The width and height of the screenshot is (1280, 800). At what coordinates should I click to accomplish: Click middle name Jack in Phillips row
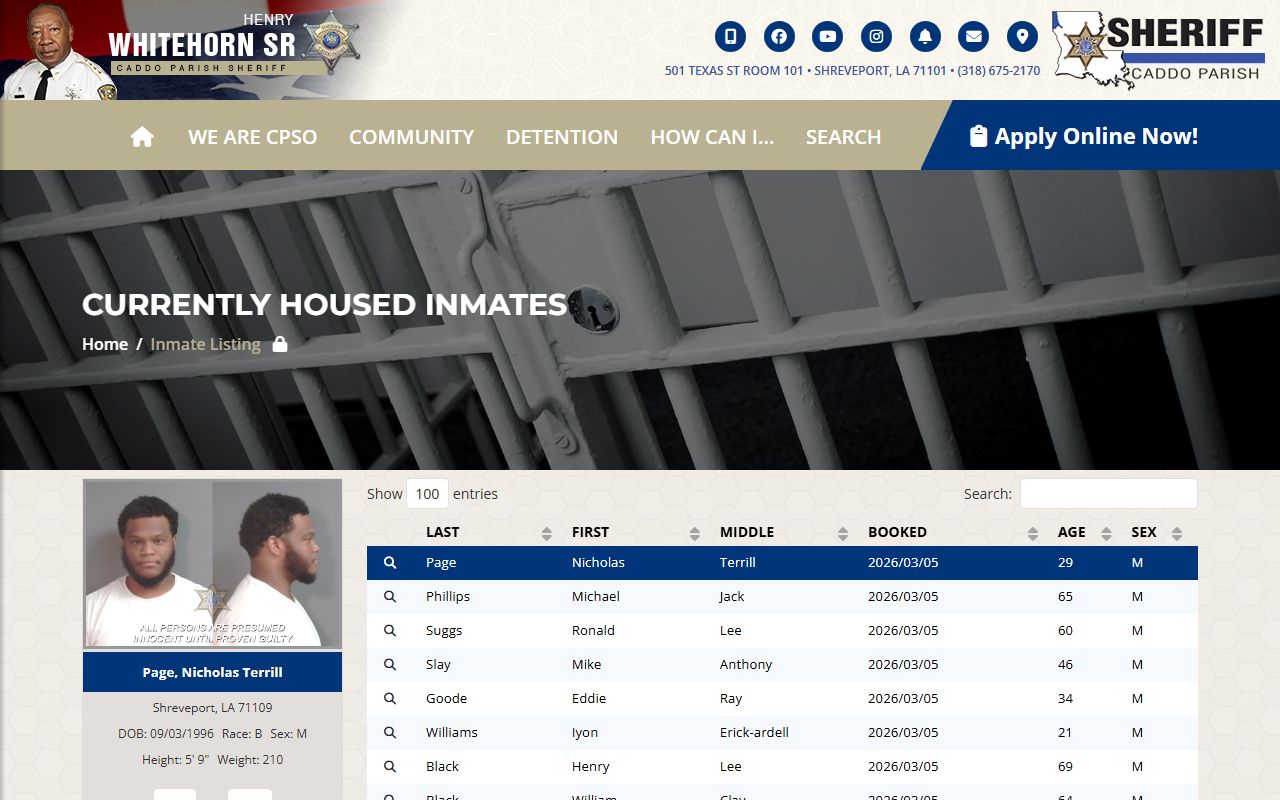[732, 597]
